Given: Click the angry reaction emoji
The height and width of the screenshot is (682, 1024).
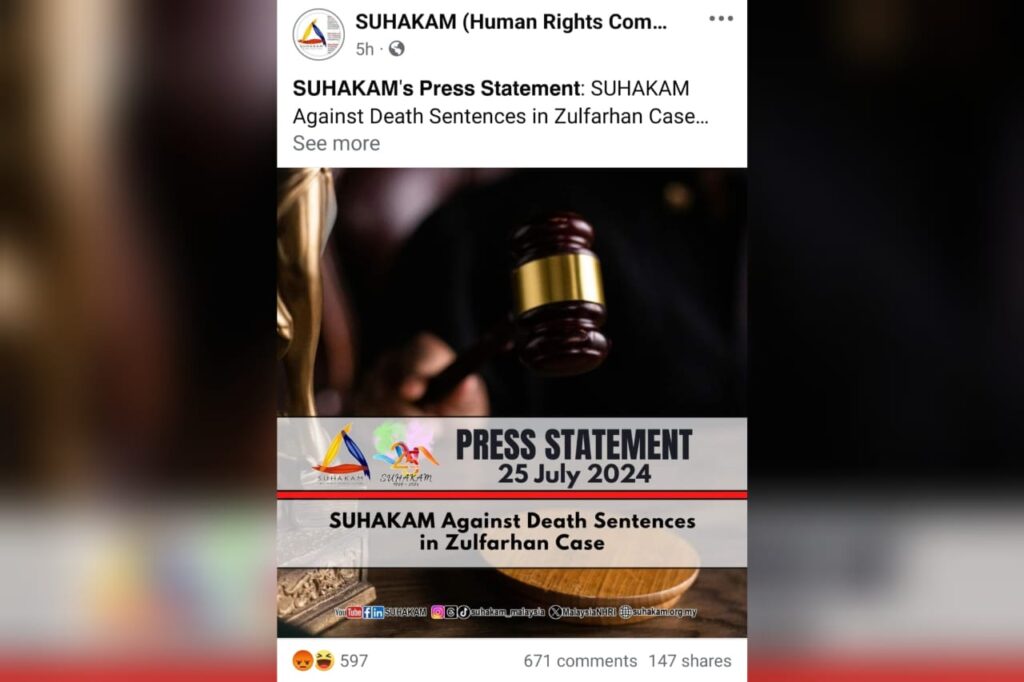Looking at the screenshot, I should [303, 660].
